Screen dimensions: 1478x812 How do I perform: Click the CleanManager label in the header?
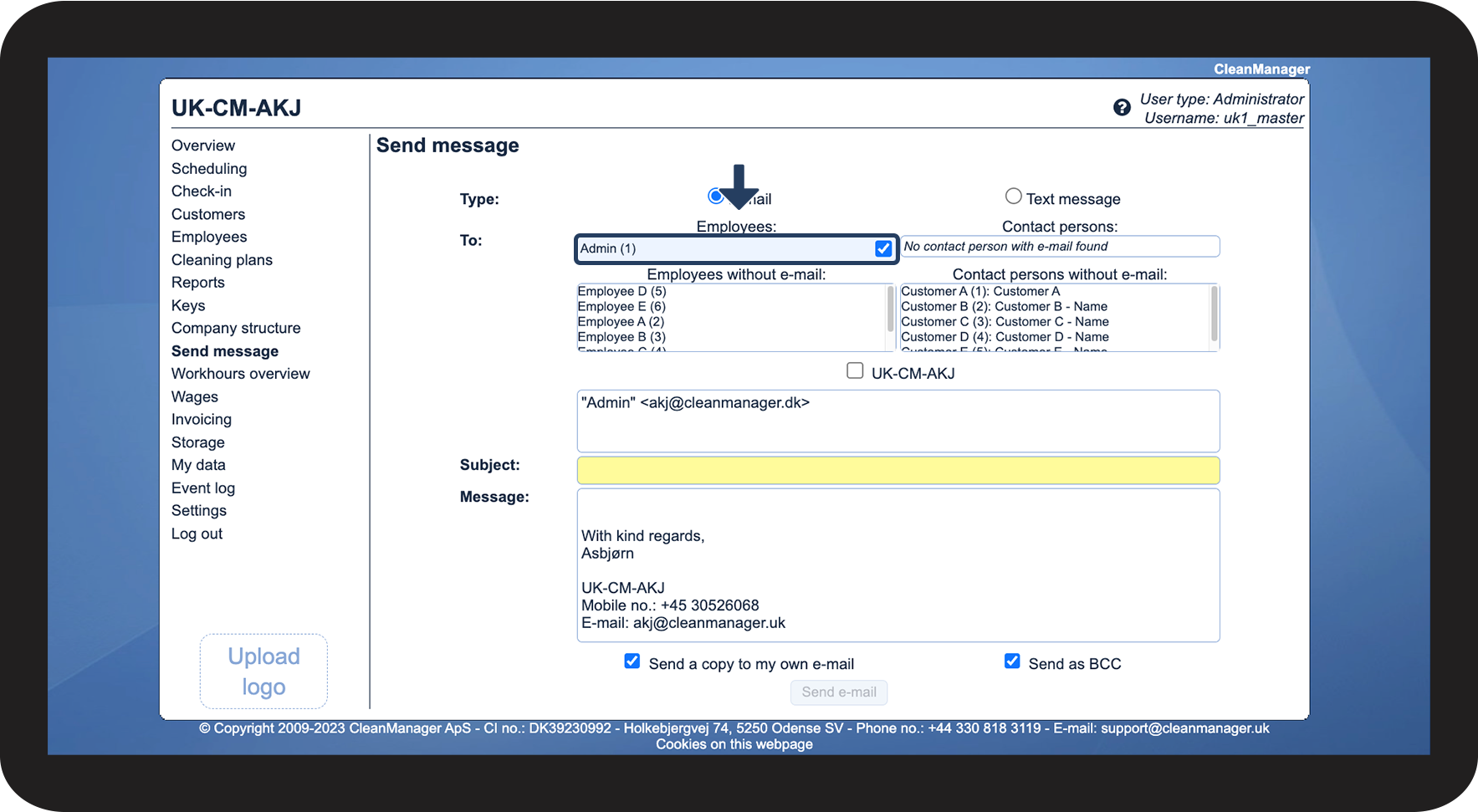point(1261,69)
